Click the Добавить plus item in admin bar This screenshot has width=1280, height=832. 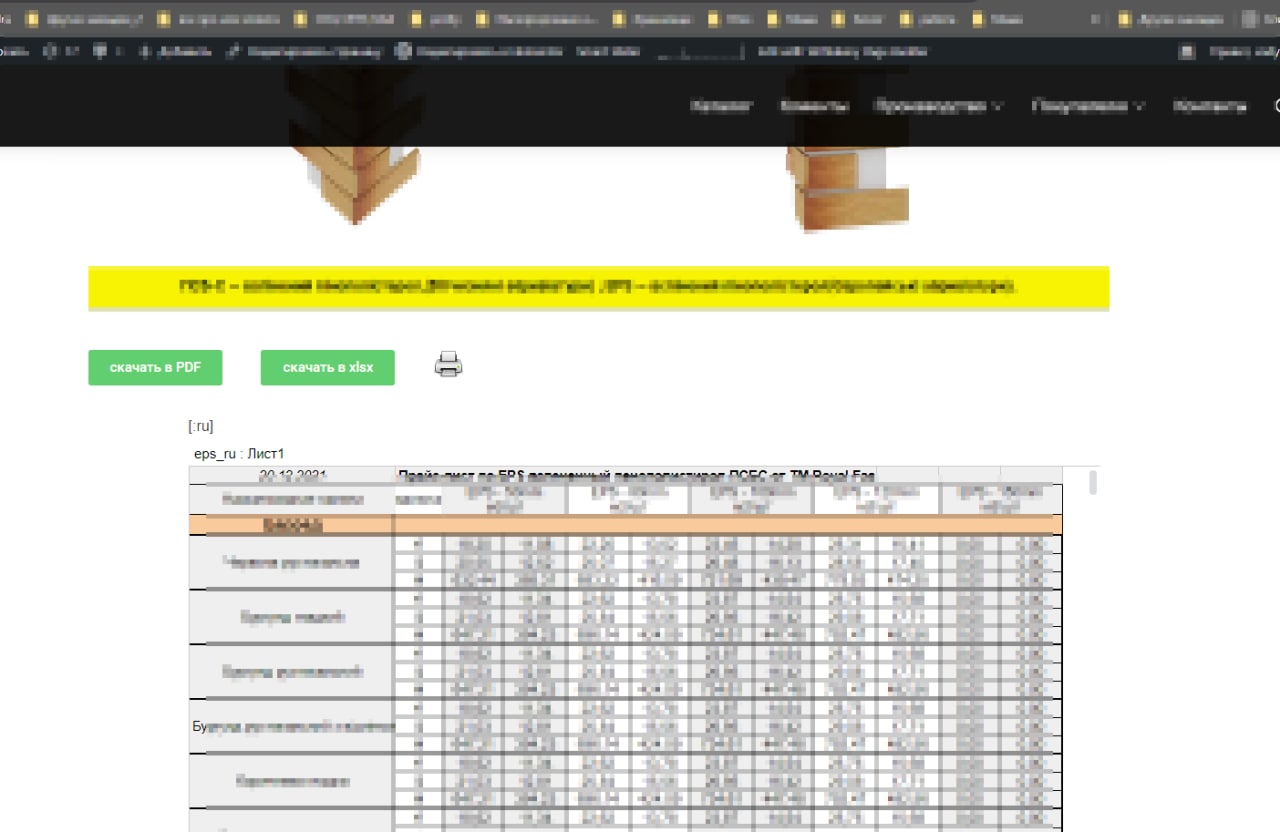click(175, 52)
